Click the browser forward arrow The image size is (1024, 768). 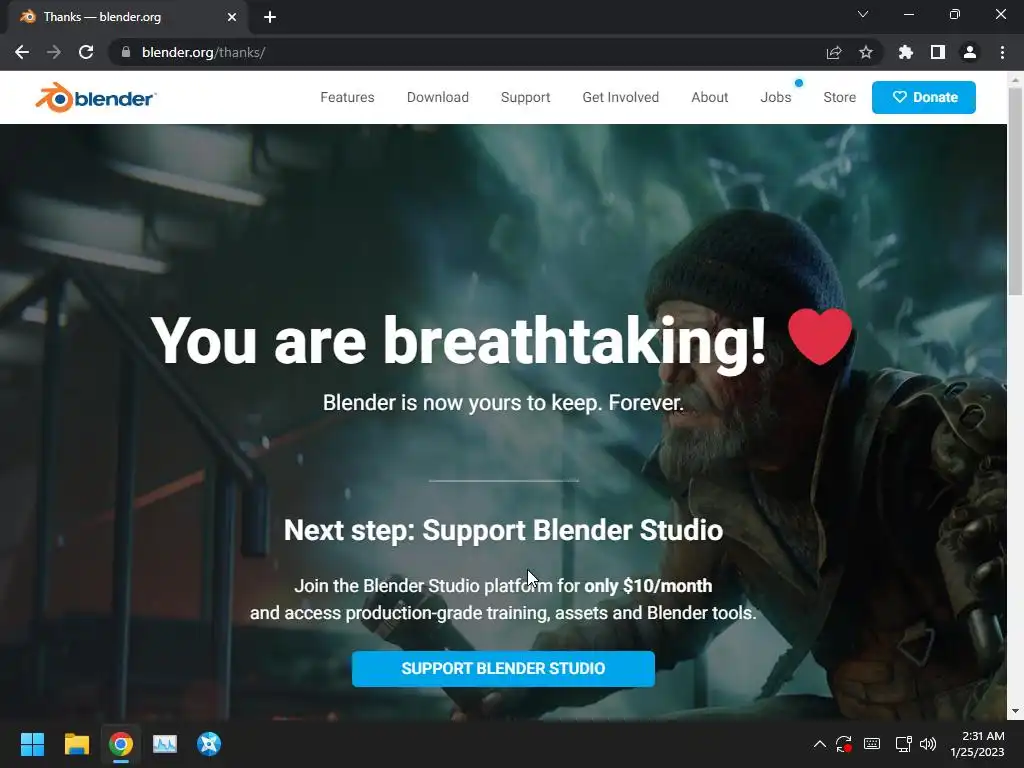click(x=54, y=52)
